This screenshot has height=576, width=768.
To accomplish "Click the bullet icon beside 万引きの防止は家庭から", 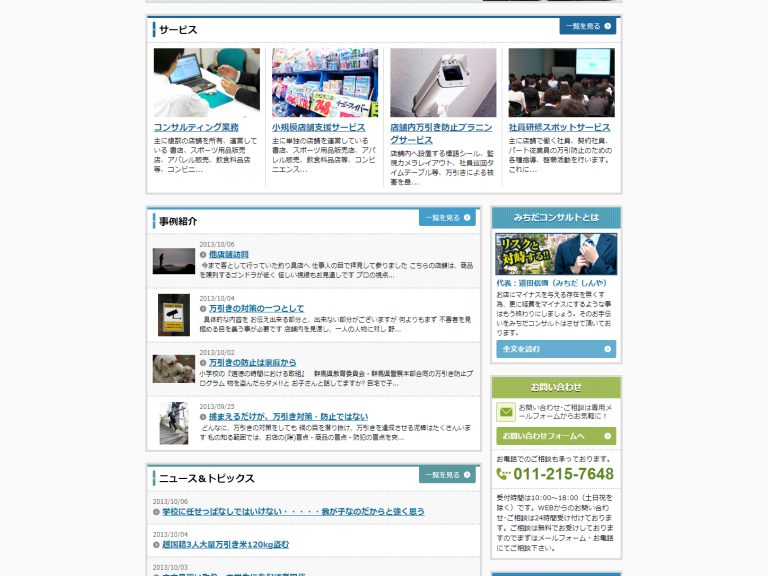I will coord(203,362).
